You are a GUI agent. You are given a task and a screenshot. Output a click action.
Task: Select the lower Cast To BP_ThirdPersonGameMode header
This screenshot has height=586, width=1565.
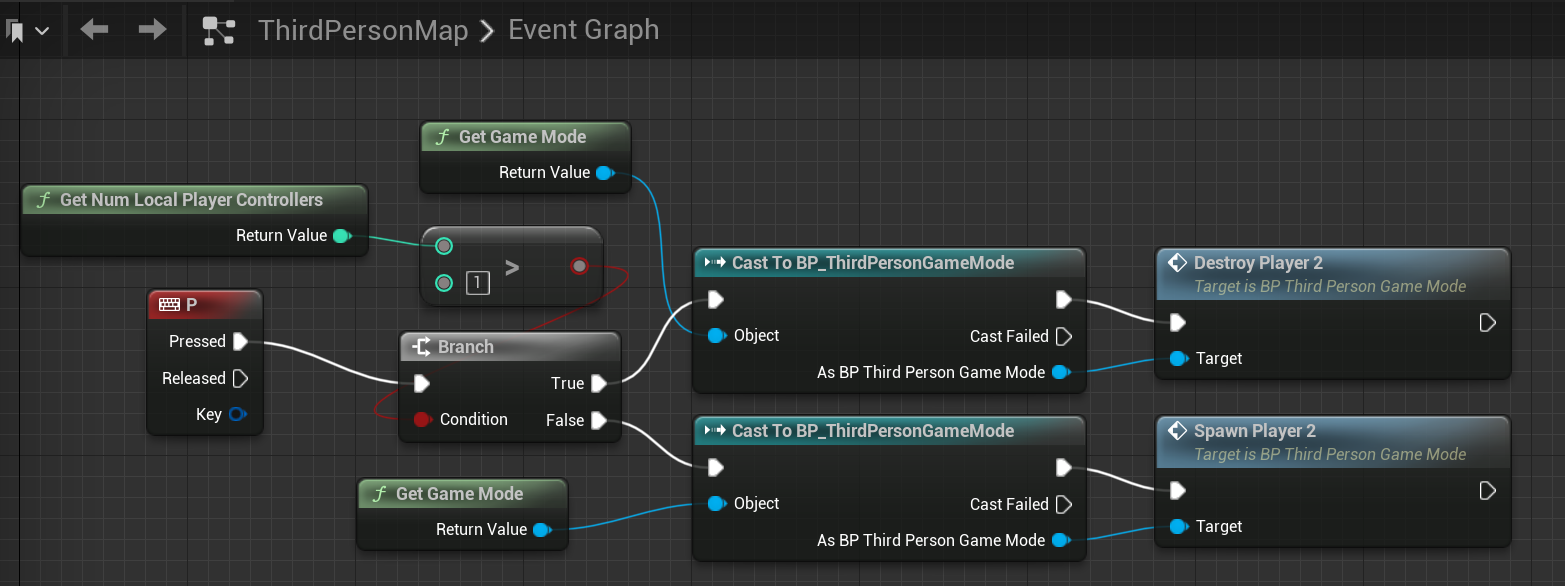(x=889, y=431)
